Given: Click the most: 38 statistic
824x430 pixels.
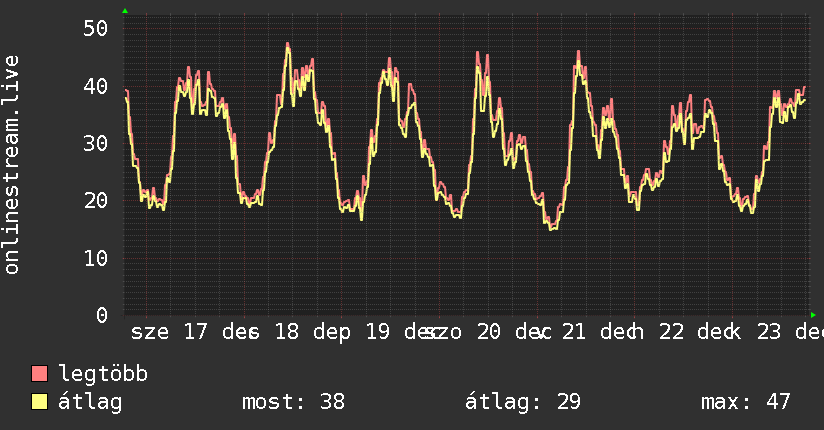Looking at the screenshot, I should coord(293,402).
